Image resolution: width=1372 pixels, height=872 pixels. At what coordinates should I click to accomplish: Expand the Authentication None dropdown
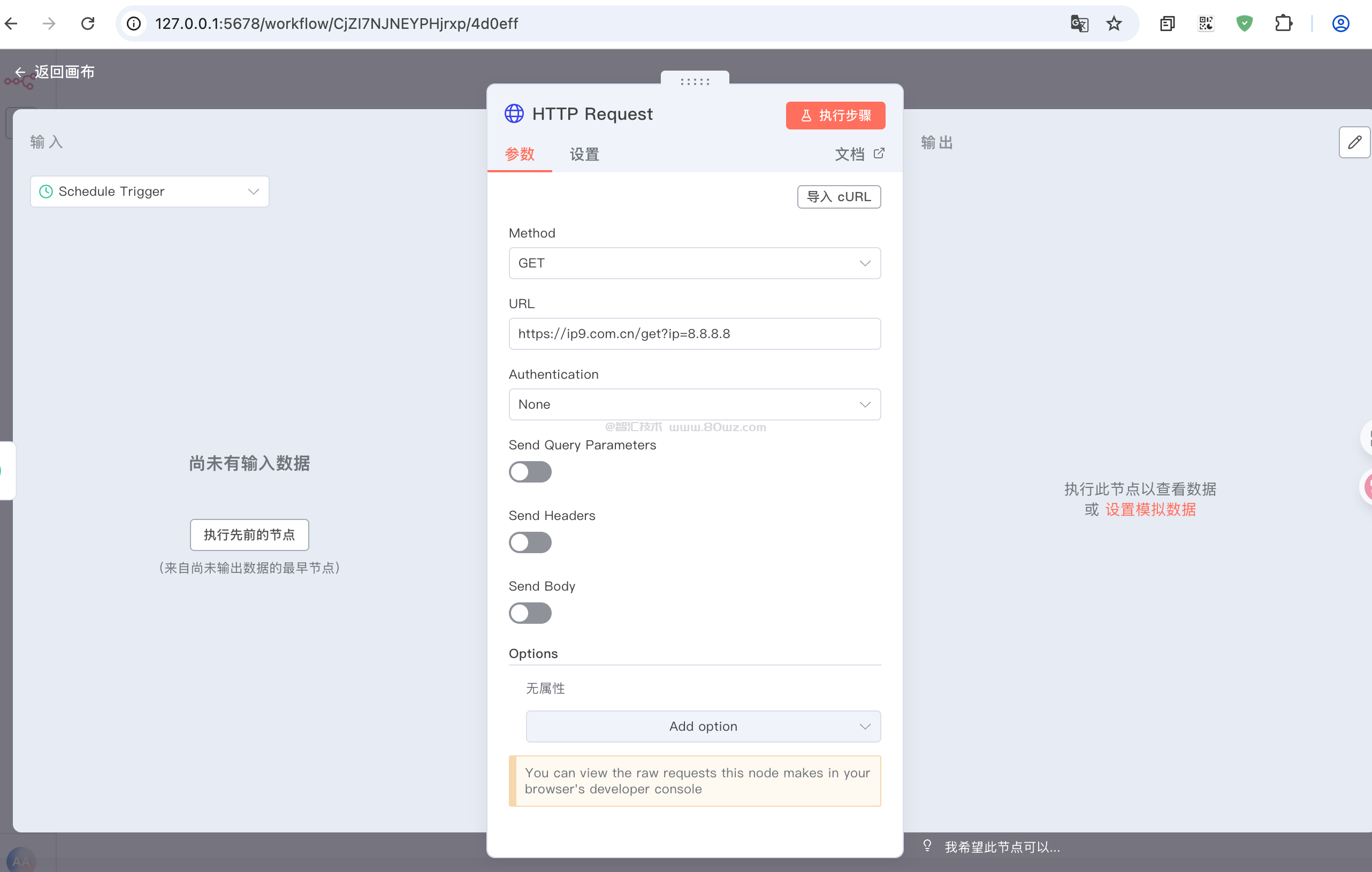694,404
